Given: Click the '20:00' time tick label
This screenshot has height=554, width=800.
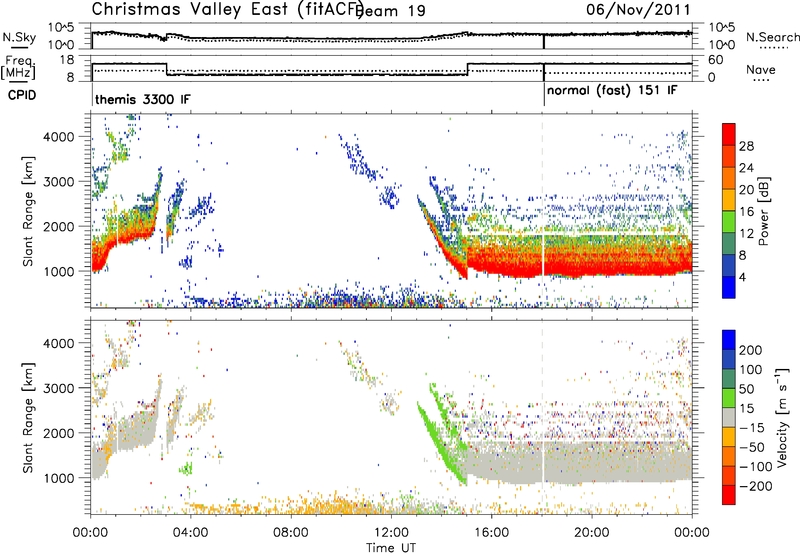Looking at the screenshot, I should point(591,532).
